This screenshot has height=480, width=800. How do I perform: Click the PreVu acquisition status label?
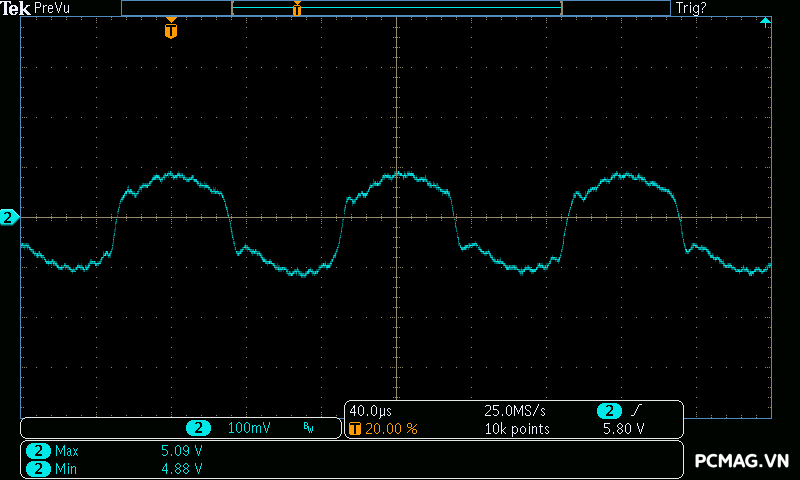[x=52, y=8]
